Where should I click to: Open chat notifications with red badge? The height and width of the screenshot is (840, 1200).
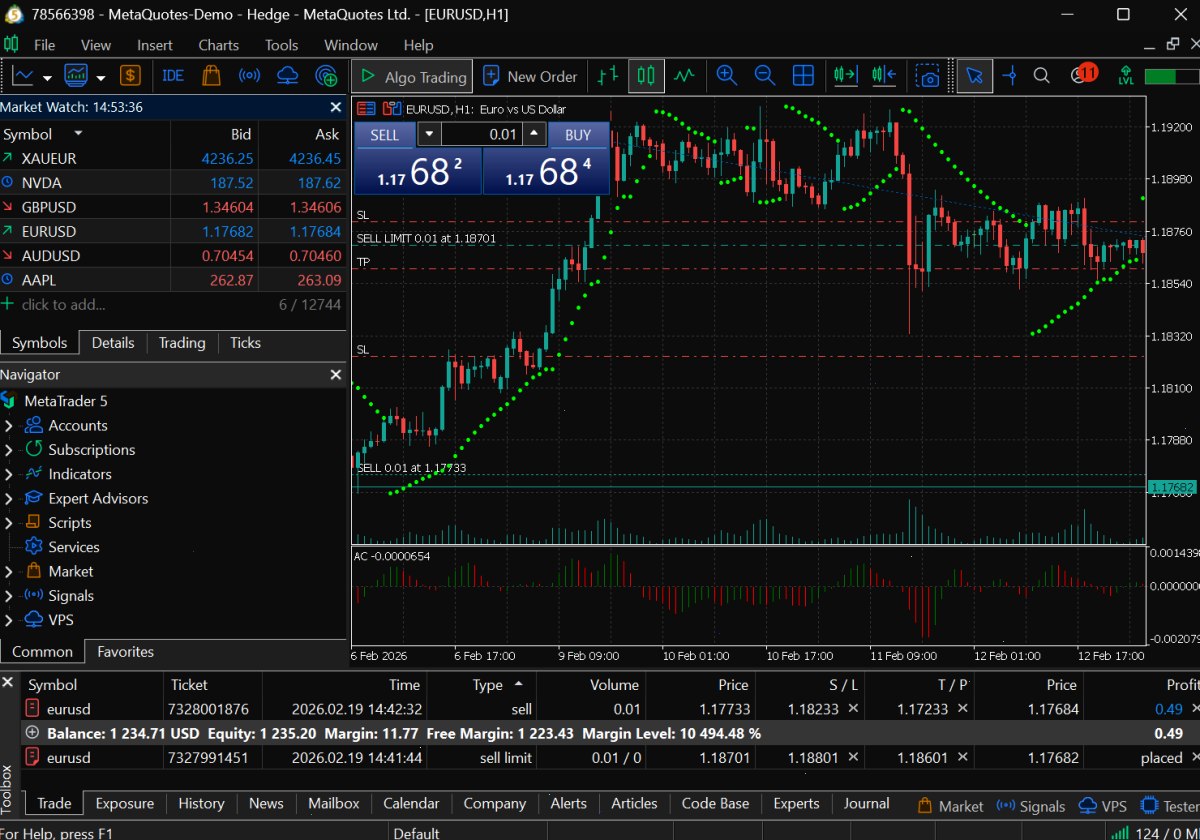click(x=1082, y=75)
